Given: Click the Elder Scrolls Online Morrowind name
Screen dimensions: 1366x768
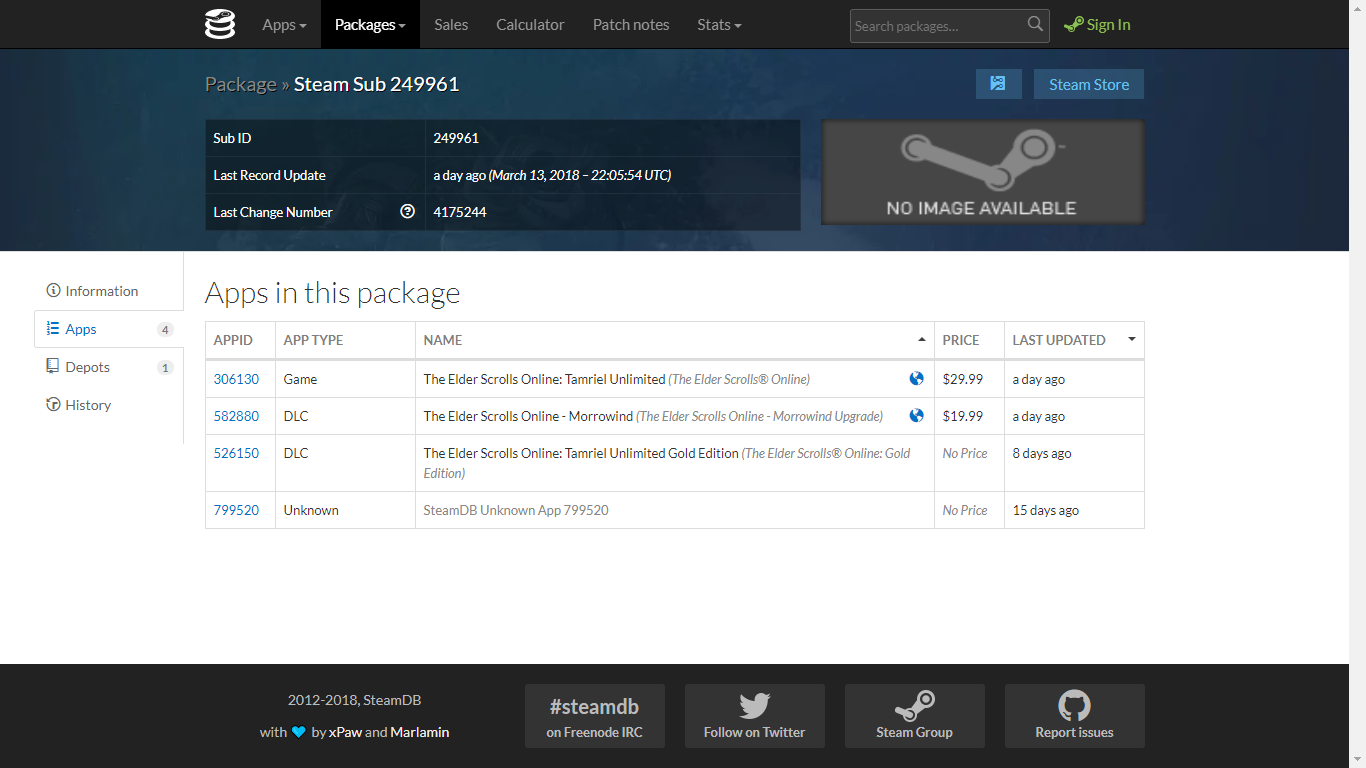Looking at the screenshot, I should point(528,416).
